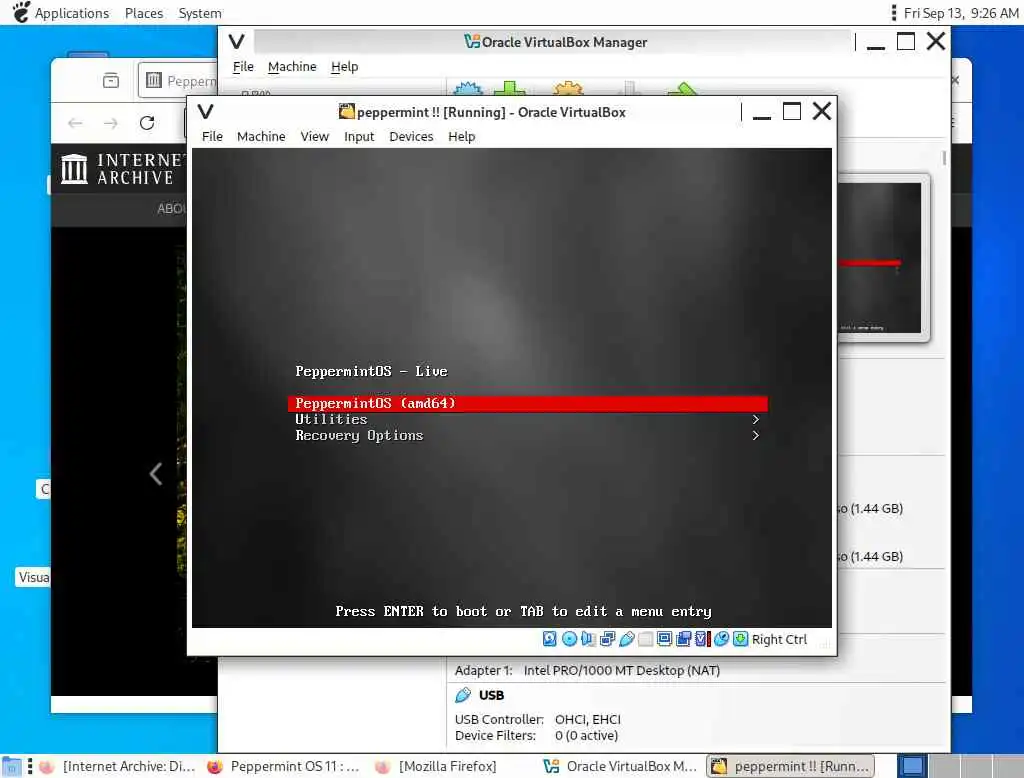Click the keyboard capture green arrow icon
Screen dimensions: 1024x778
(x=740, y=639)
